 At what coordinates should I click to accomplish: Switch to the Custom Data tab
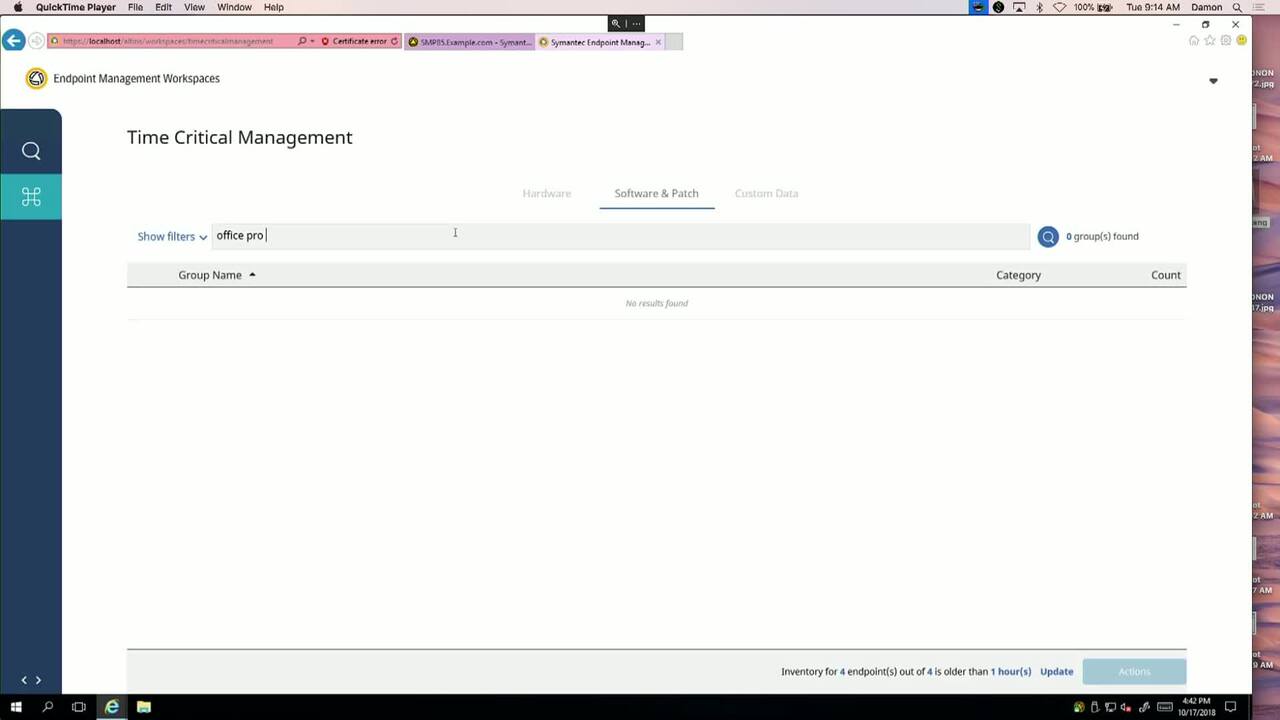[766, 193]
